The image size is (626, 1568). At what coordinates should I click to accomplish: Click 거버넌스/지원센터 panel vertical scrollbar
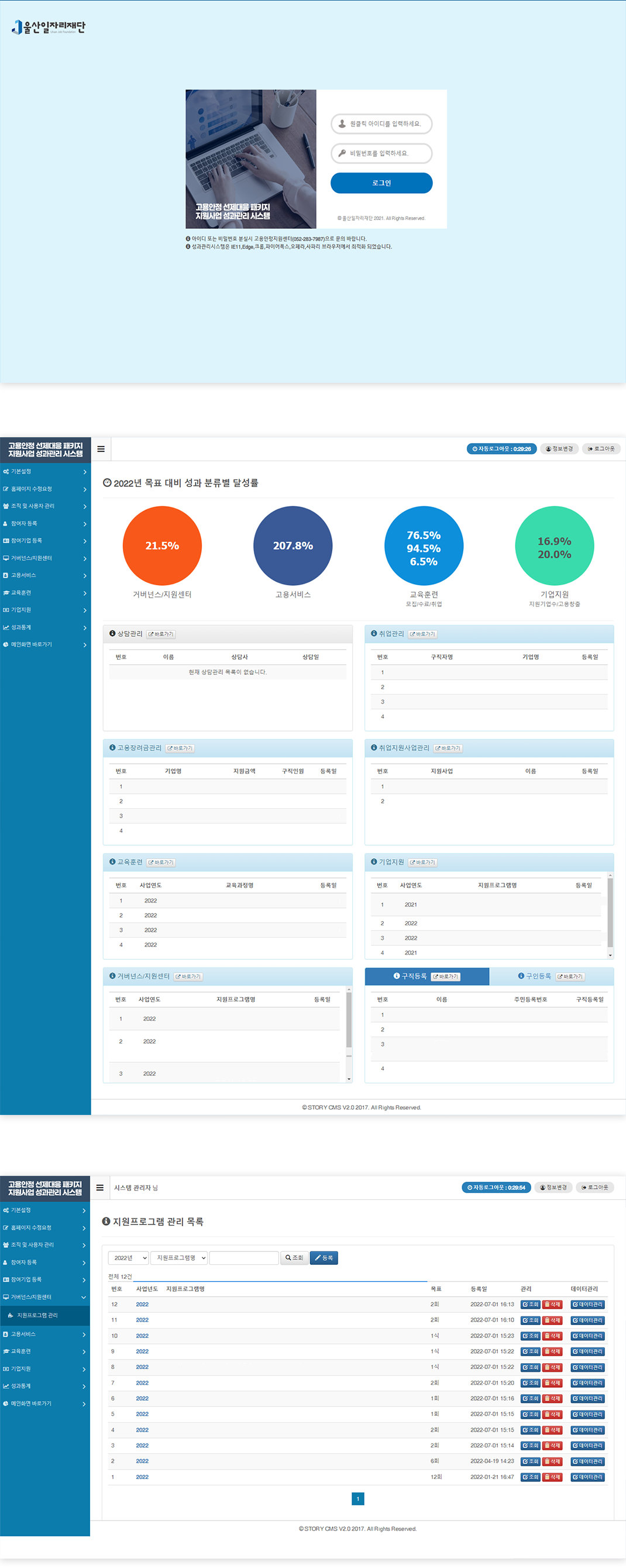349,1034
